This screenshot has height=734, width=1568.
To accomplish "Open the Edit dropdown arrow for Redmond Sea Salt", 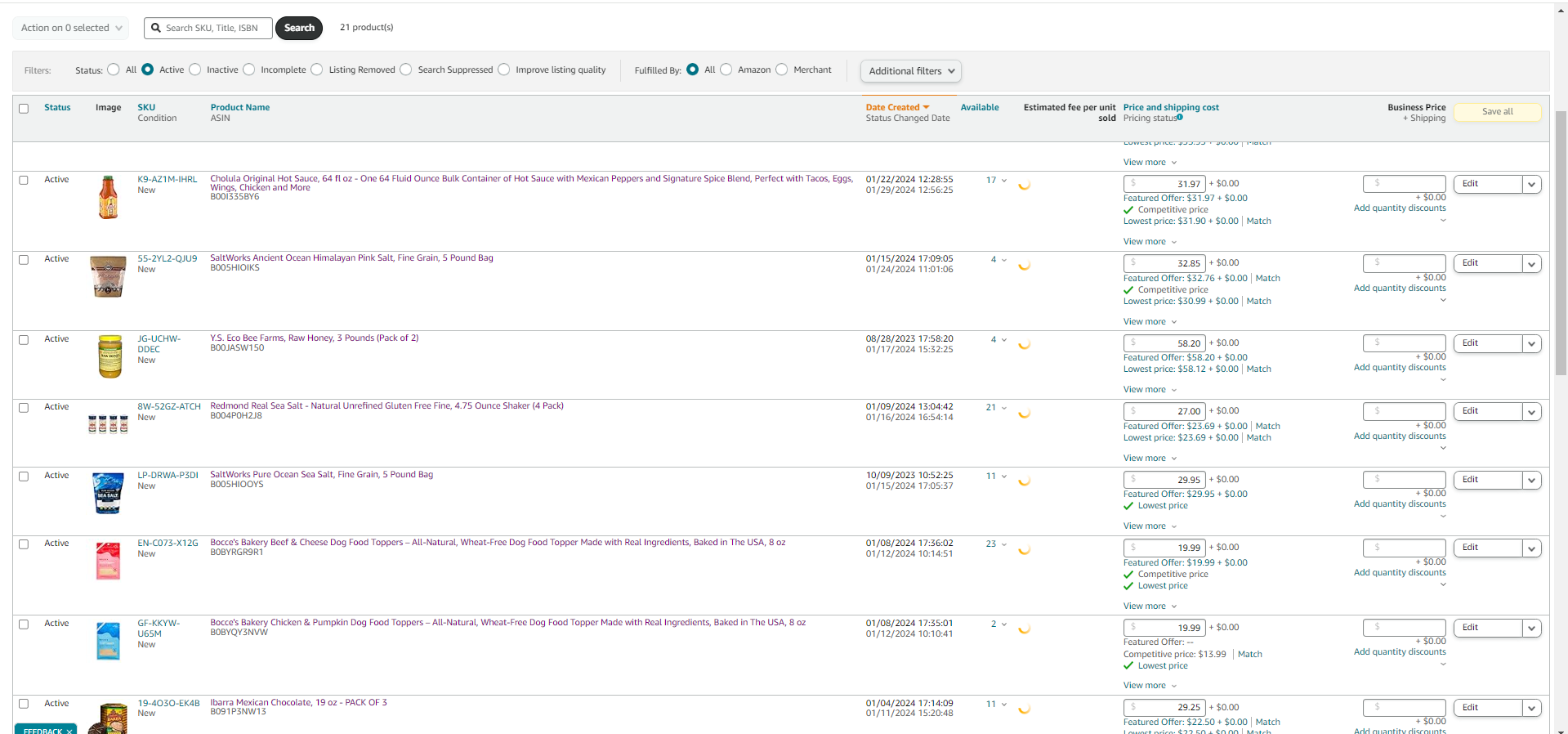I will tap(1532, 412).
